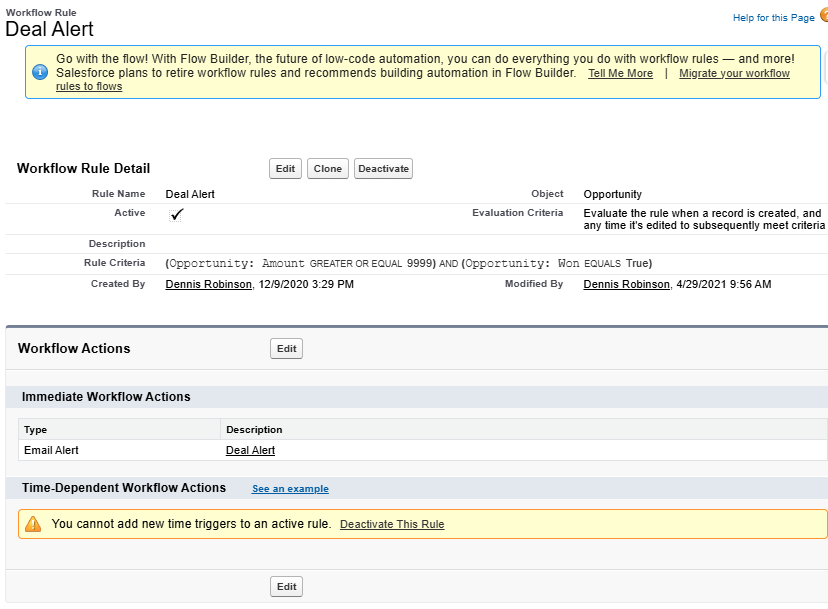Click See an example for time-dependent actions

tap(289, 488)
